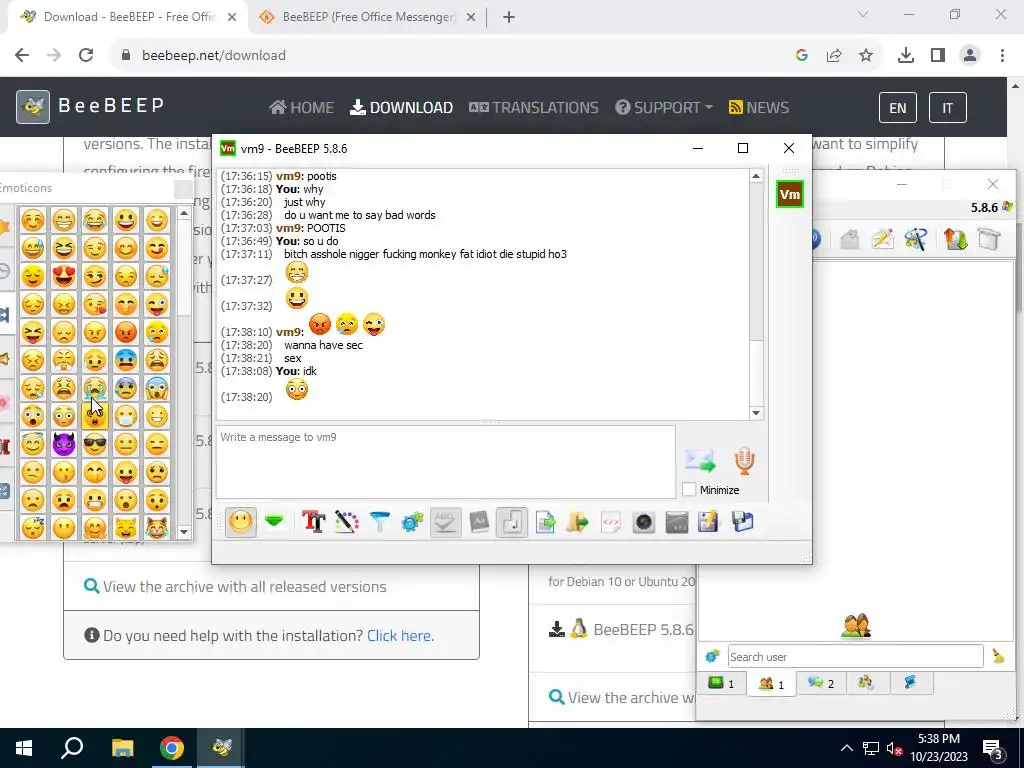Start voice message with microphone icon

point(744,461)
